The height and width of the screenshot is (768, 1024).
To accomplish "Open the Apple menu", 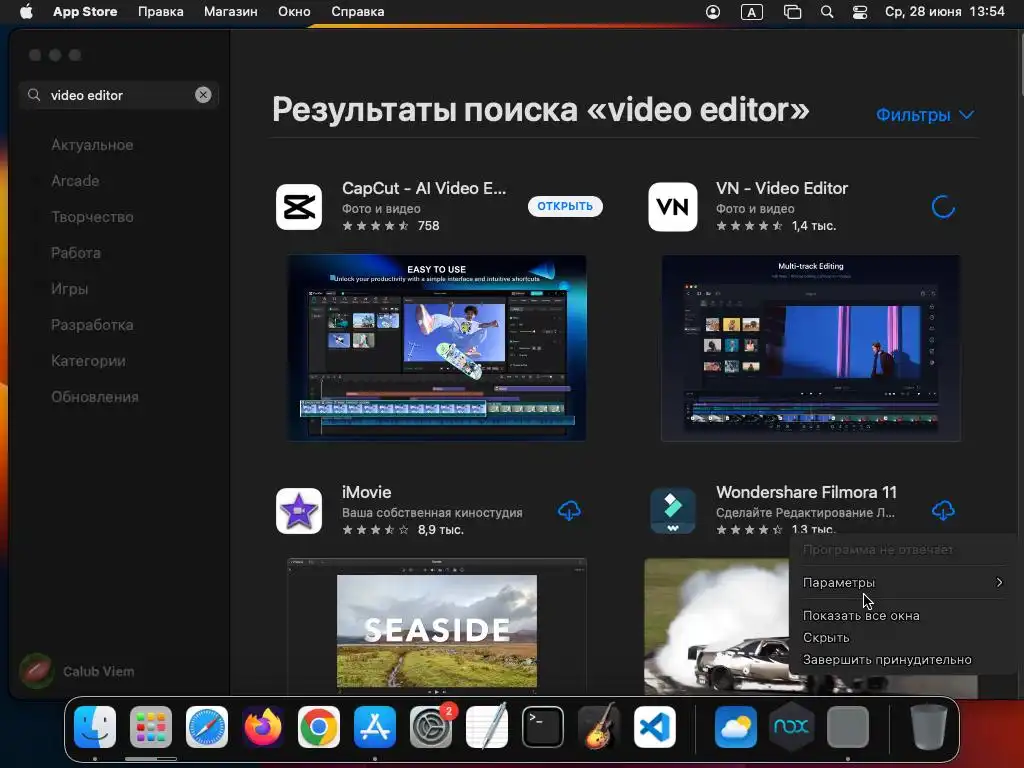I will (26, 12).
